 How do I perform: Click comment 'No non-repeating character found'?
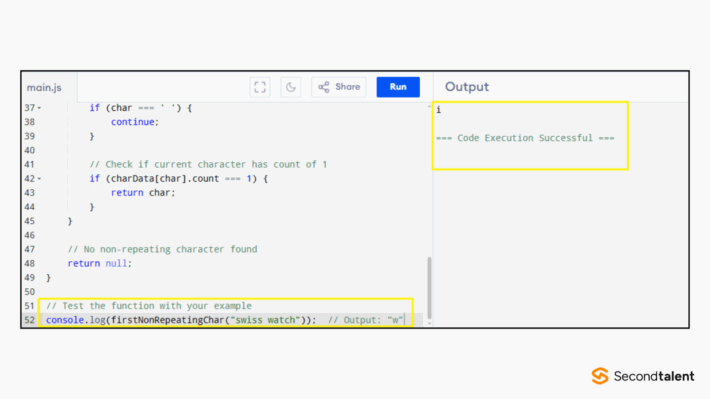tap(163, 250)
